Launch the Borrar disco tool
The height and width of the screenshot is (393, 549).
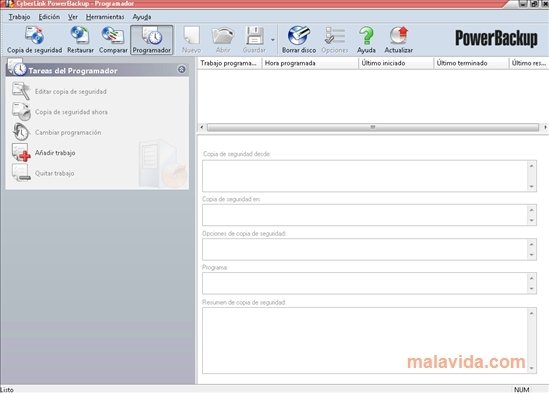(299, 40)
